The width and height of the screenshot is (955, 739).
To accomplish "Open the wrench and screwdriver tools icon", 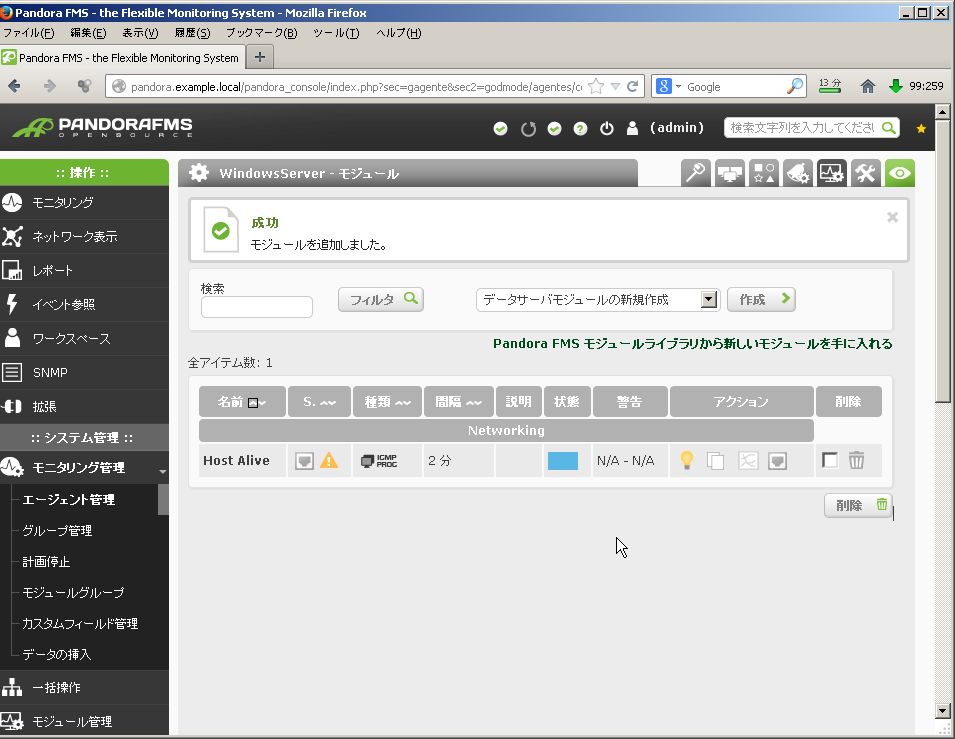I will coord(865,173).
